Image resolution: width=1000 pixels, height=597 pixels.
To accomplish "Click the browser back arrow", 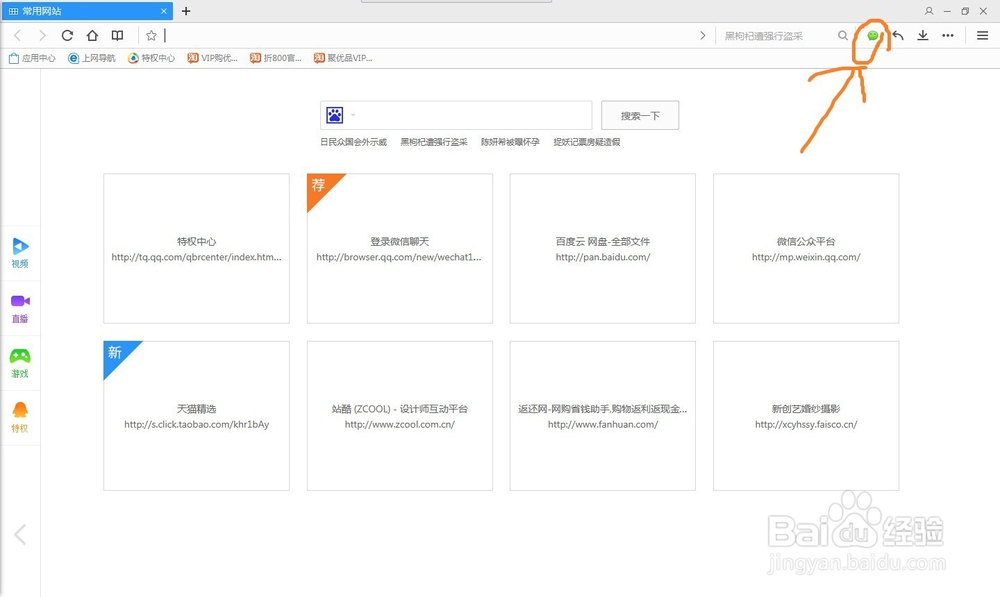I will click(x=17, y=36).
